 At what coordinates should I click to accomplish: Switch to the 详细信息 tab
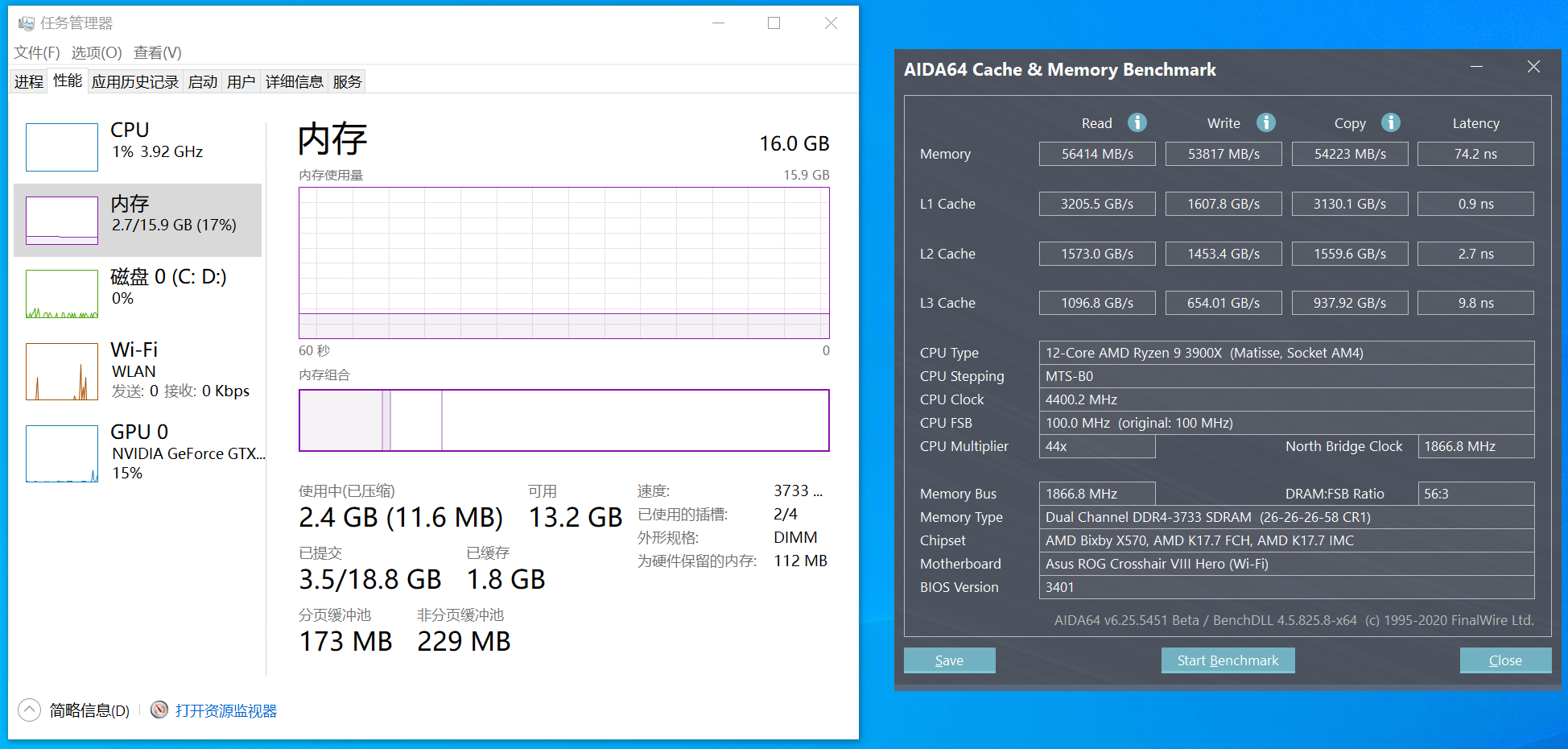pyautogui.click(x=295, y=81)
